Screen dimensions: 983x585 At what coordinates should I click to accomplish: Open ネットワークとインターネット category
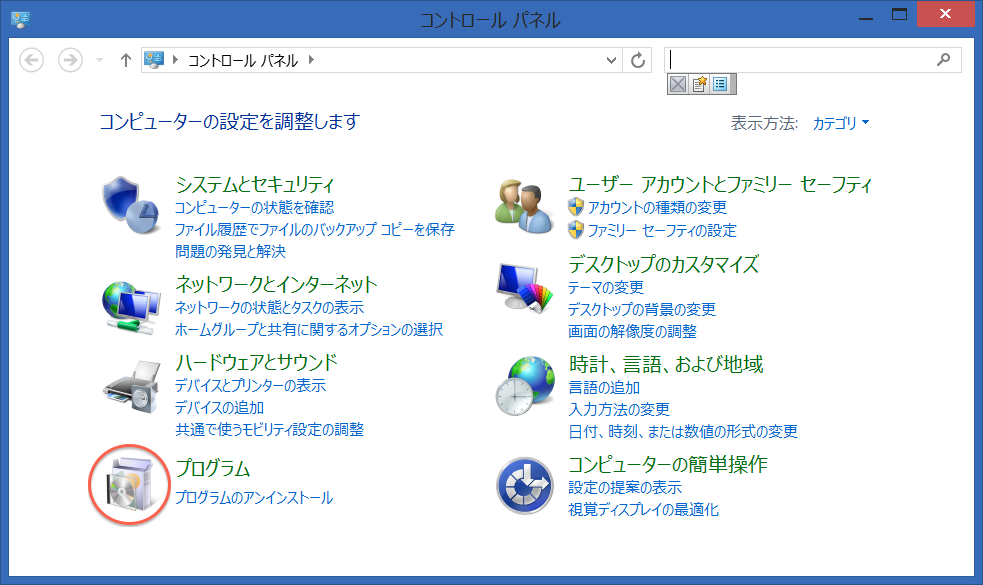(276, 284)
